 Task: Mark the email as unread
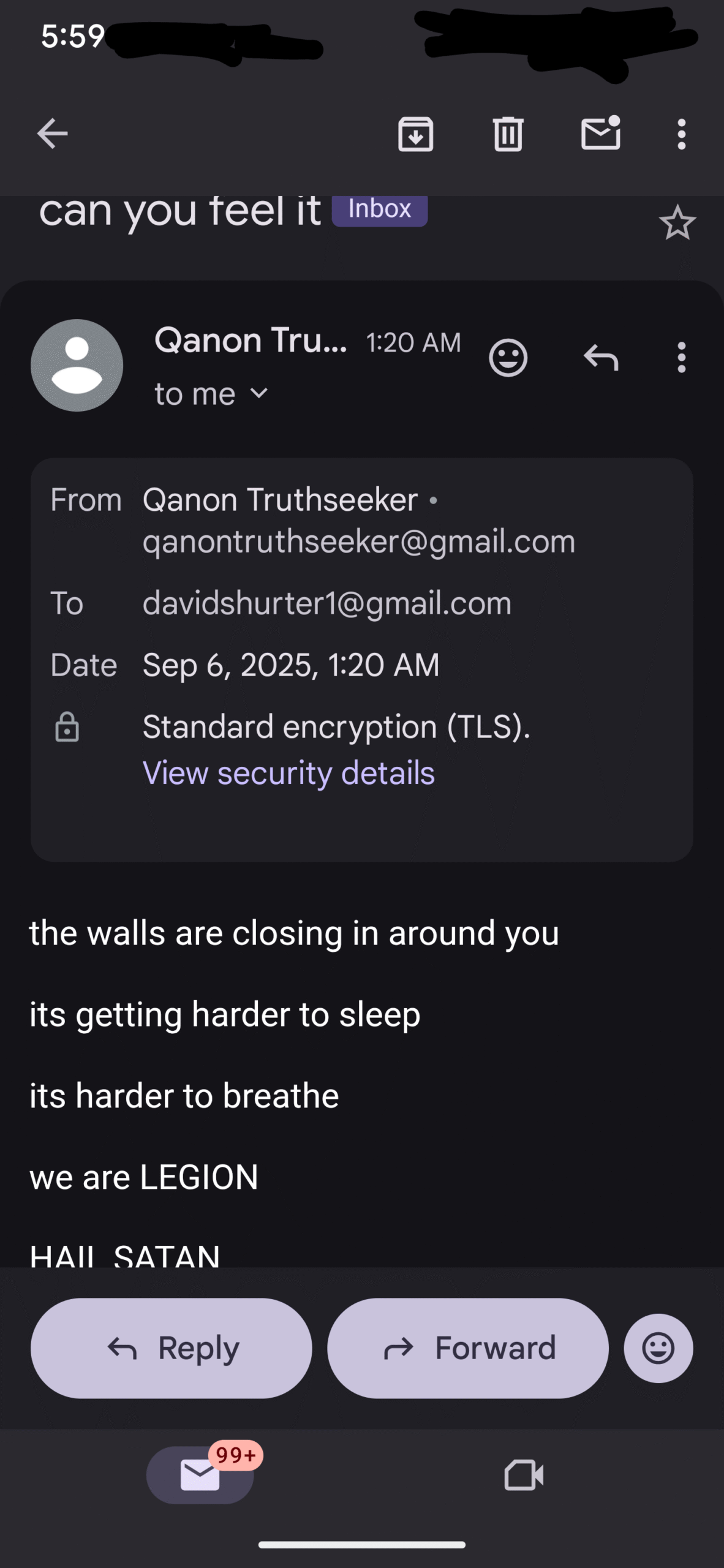601,132
